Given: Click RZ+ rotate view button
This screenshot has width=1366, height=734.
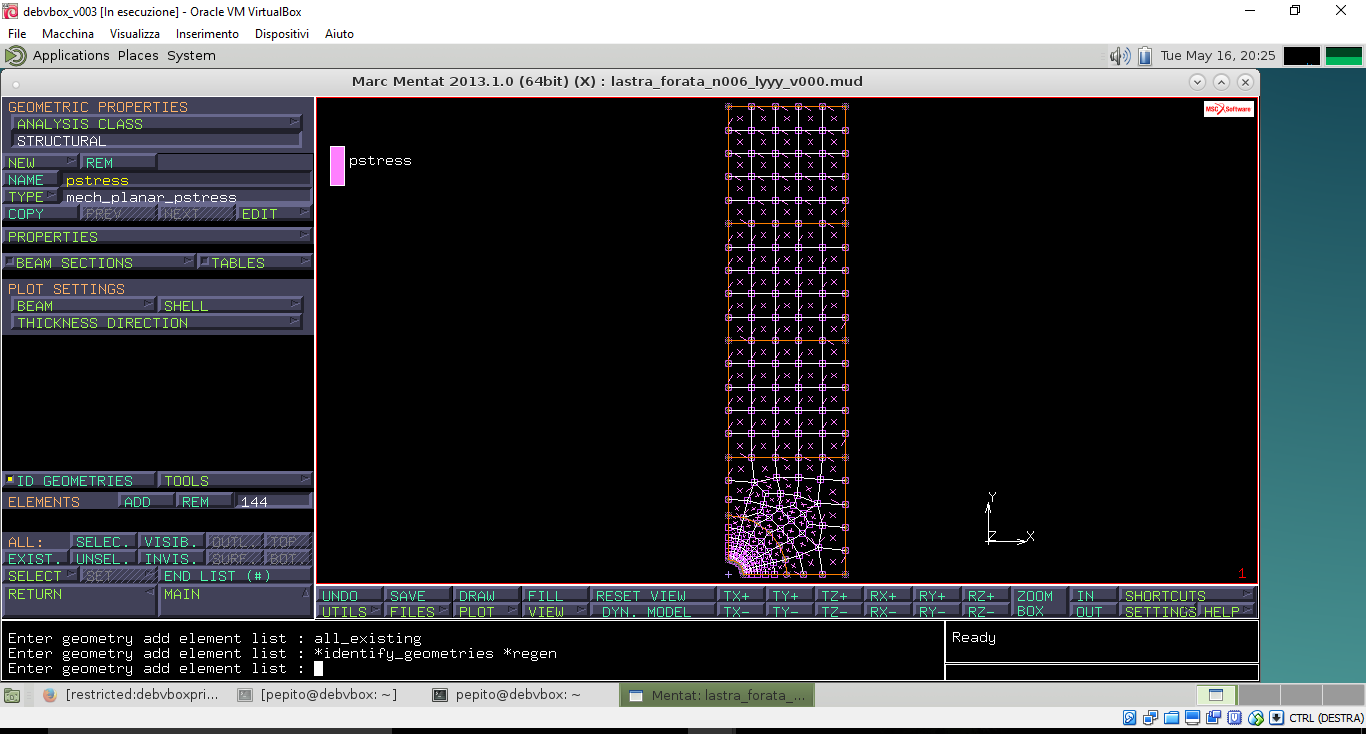Looking at the screenshot, I should point(985,595).
